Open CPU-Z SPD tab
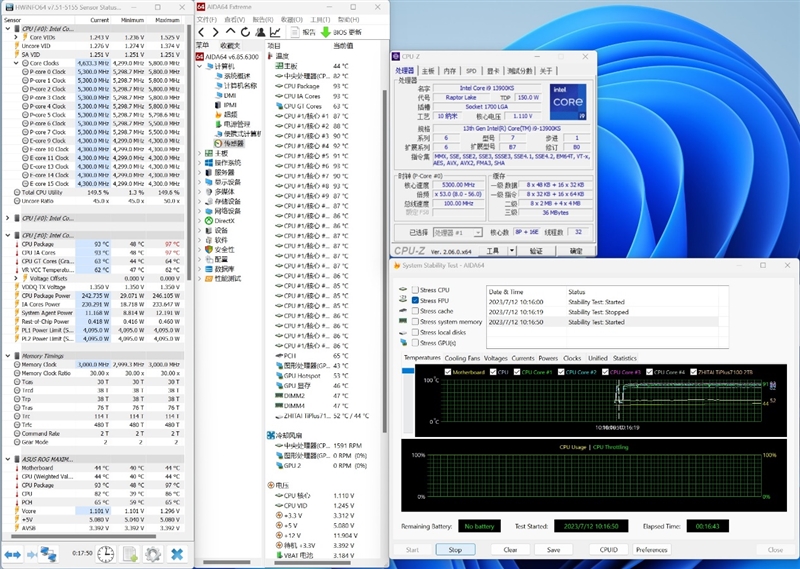This screenshot has width=800, height=569. point(471,71)
